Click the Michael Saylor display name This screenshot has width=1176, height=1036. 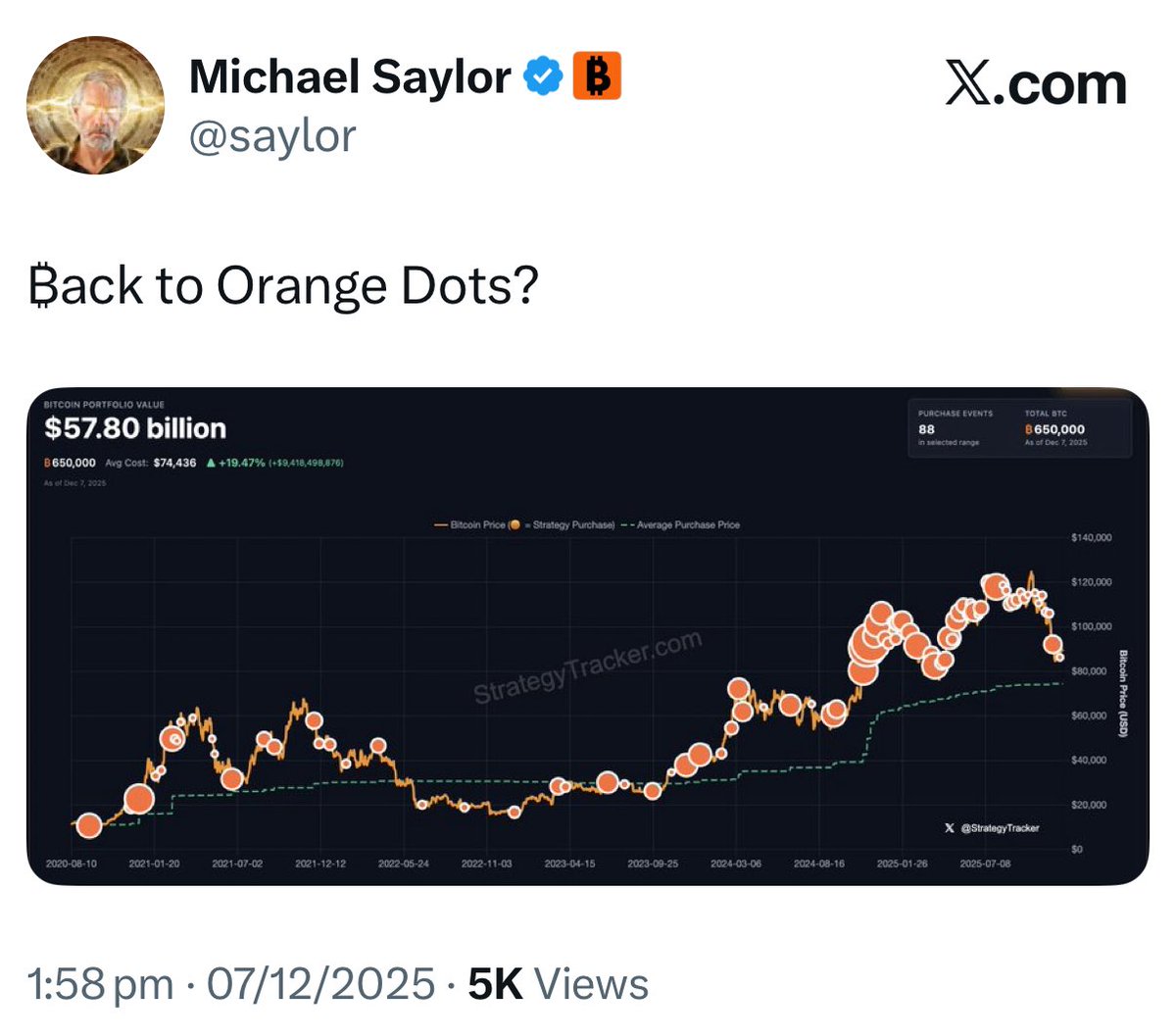pos(349,76)
